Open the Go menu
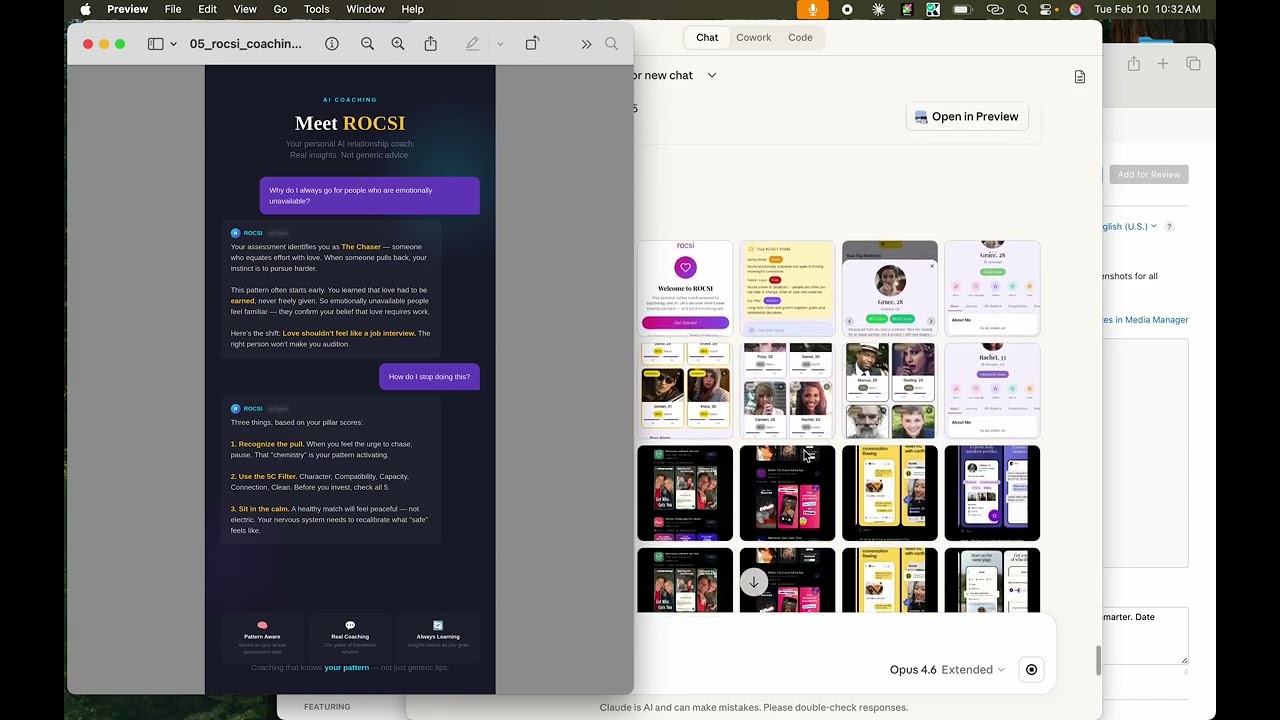Viewport: 1280px width, 720px height. [280, 9]
